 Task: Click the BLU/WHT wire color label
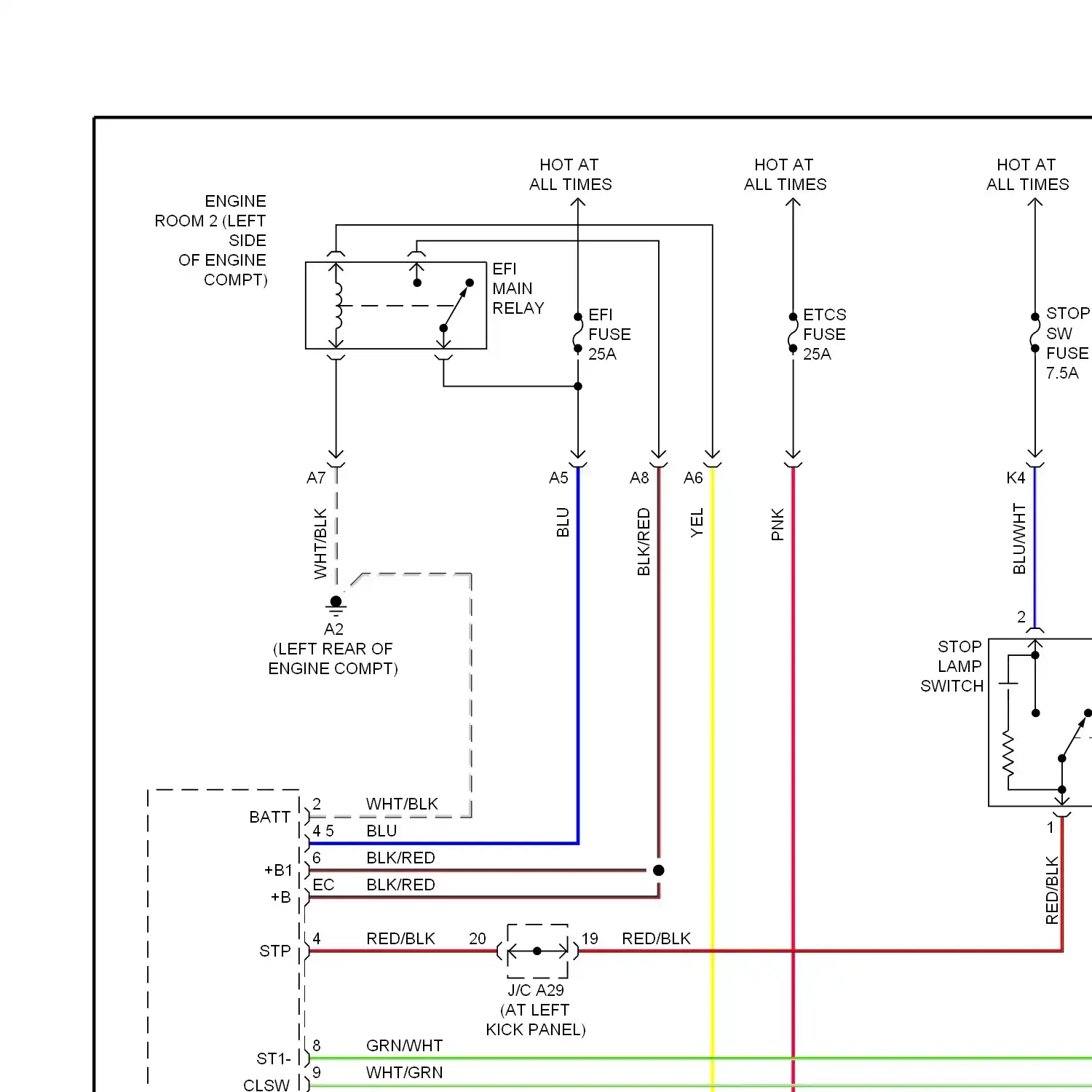coord(1019,539)
